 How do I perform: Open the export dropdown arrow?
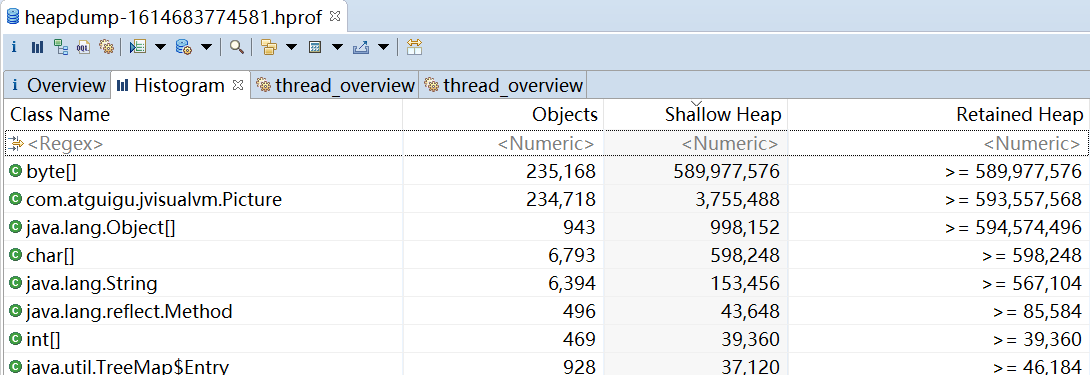pyautogui.click(x=383, y=47)
